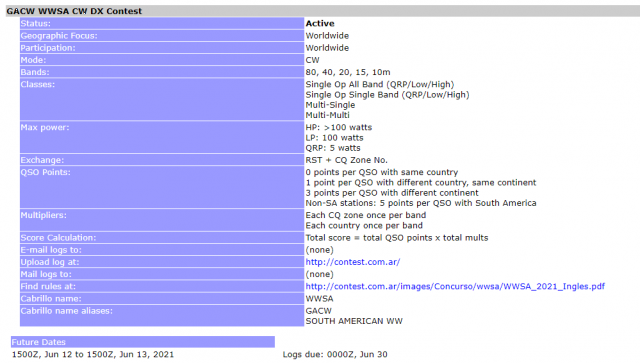The height and width of the screenshot is (363, 640).
Task: Select the 'QRP: 5 watts' text
Action: (x=333, y=148)
